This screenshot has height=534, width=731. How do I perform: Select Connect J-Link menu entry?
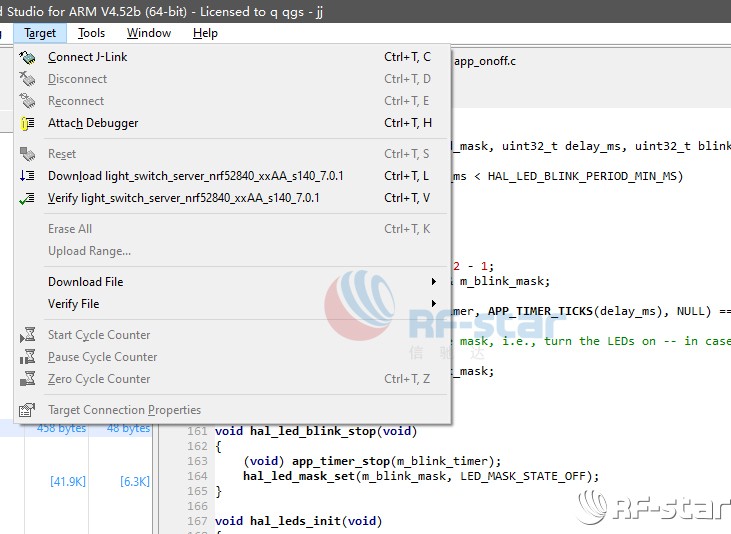click(x=88, y=57)
